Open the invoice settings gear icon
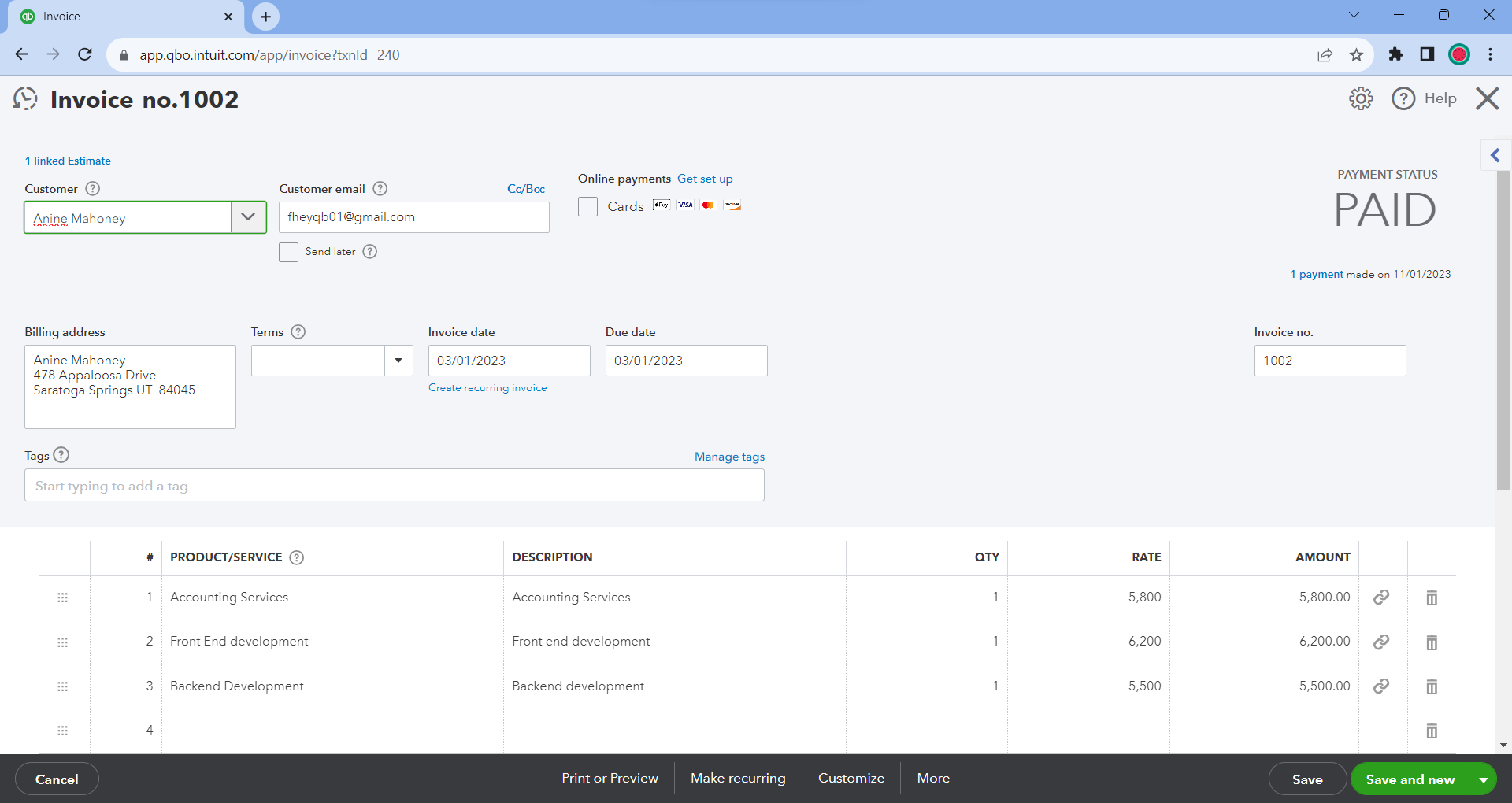This screenshot has height=803, width=1512. [1361, 98]
